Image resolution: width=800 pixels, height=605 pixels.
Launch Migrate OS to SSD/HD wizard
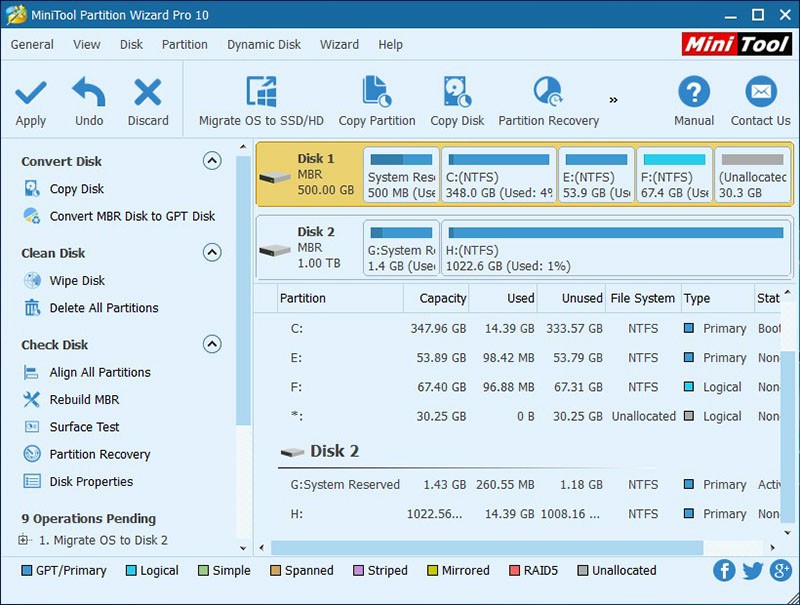[261, 92]
